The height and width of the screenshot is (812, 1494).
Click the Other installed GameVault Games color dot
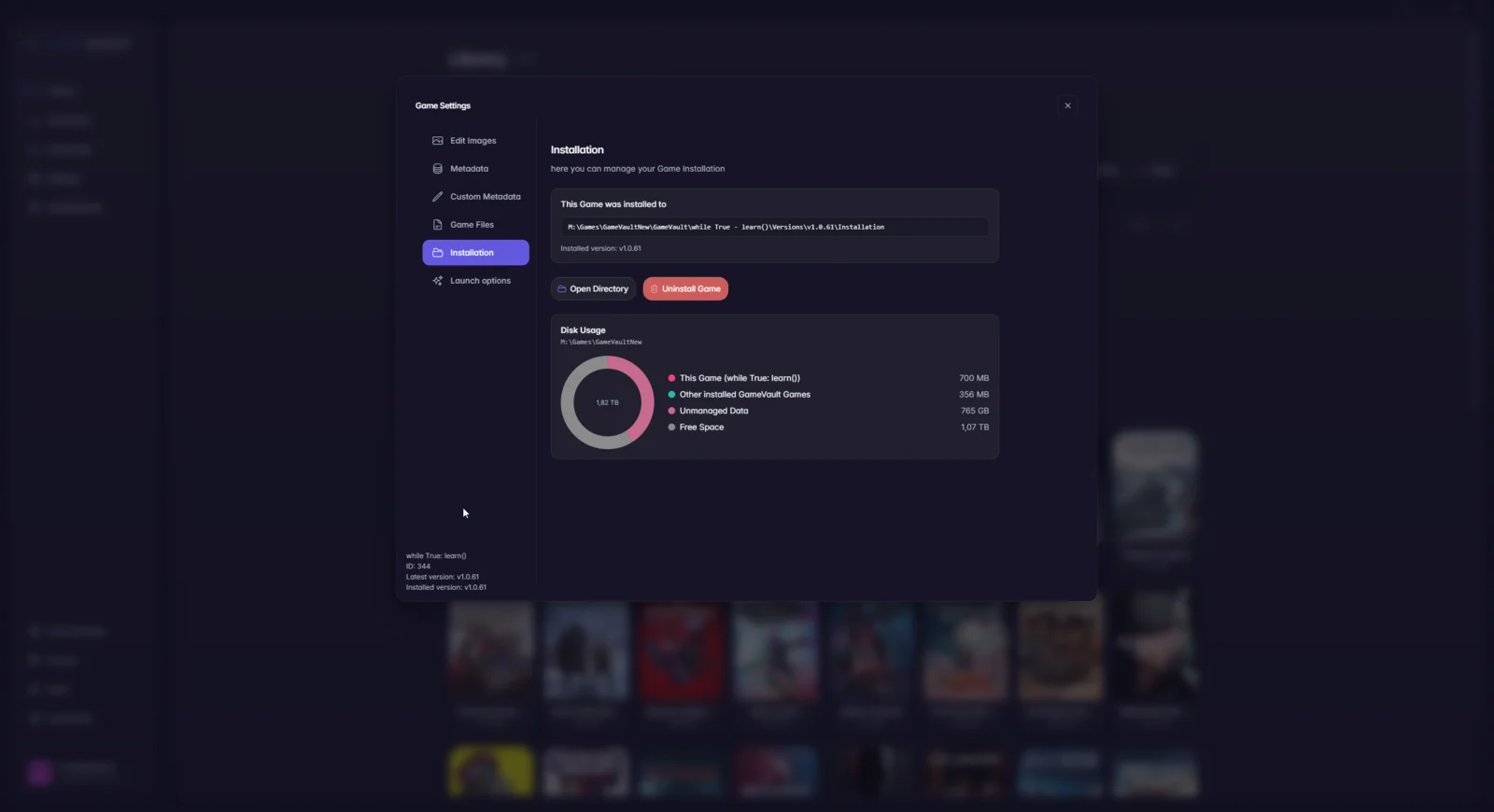pos(671,395)
